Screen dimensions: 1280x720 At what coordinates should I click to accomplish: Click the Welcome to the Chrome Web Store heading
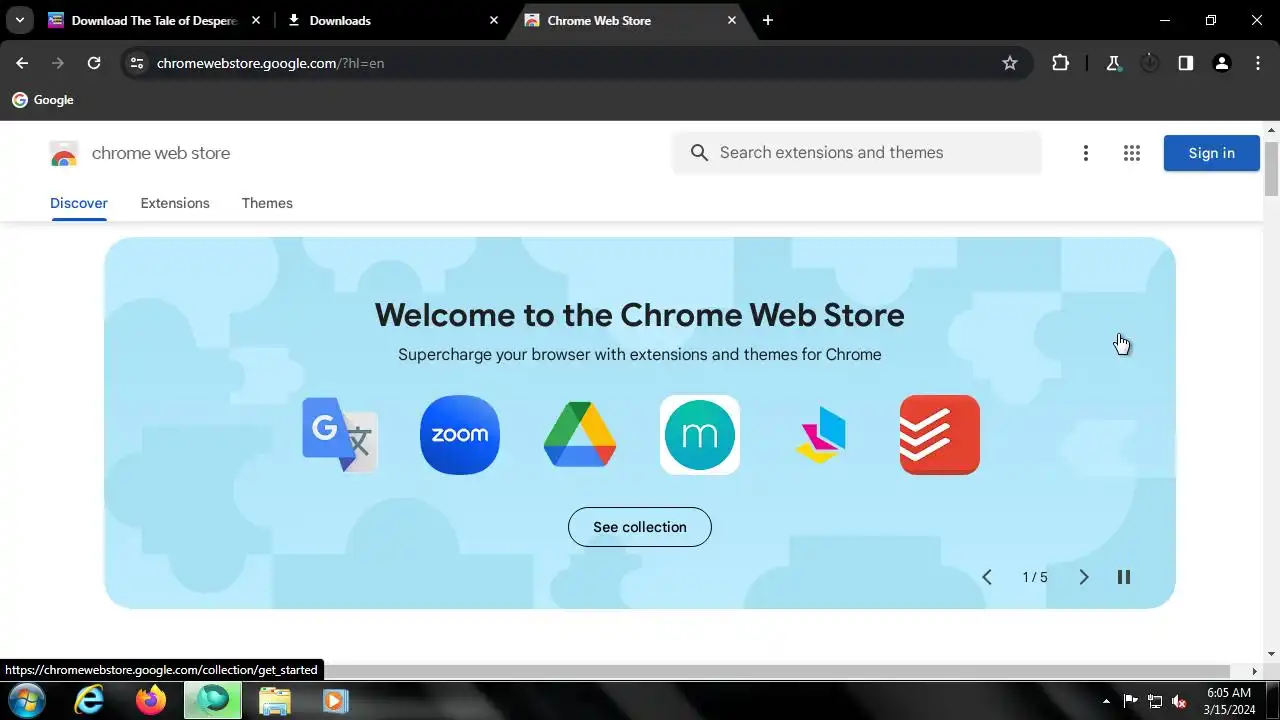click(x=640, y=315)
